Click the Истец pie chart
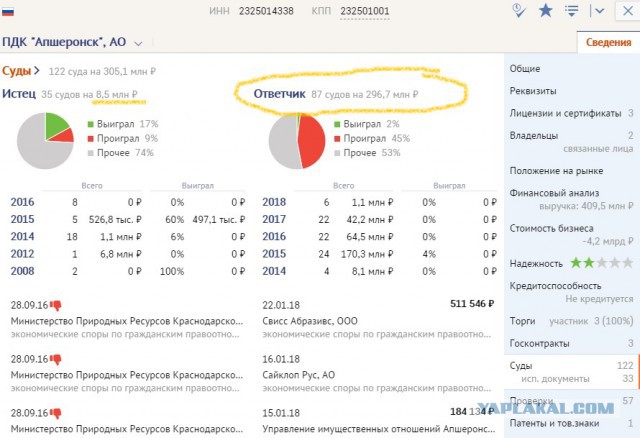 [45, 141]
